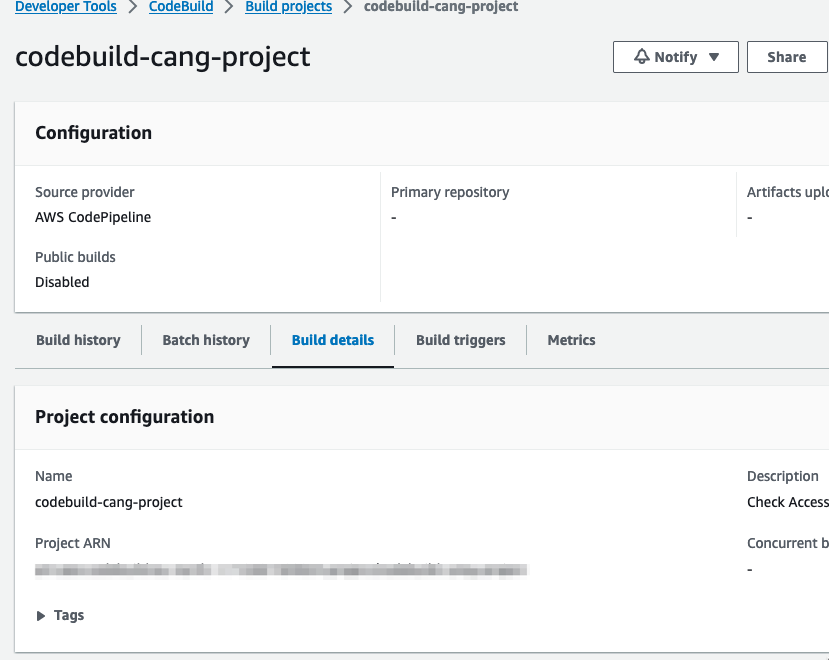Navigate to Build projects via breadcrumb

[288, 7]
